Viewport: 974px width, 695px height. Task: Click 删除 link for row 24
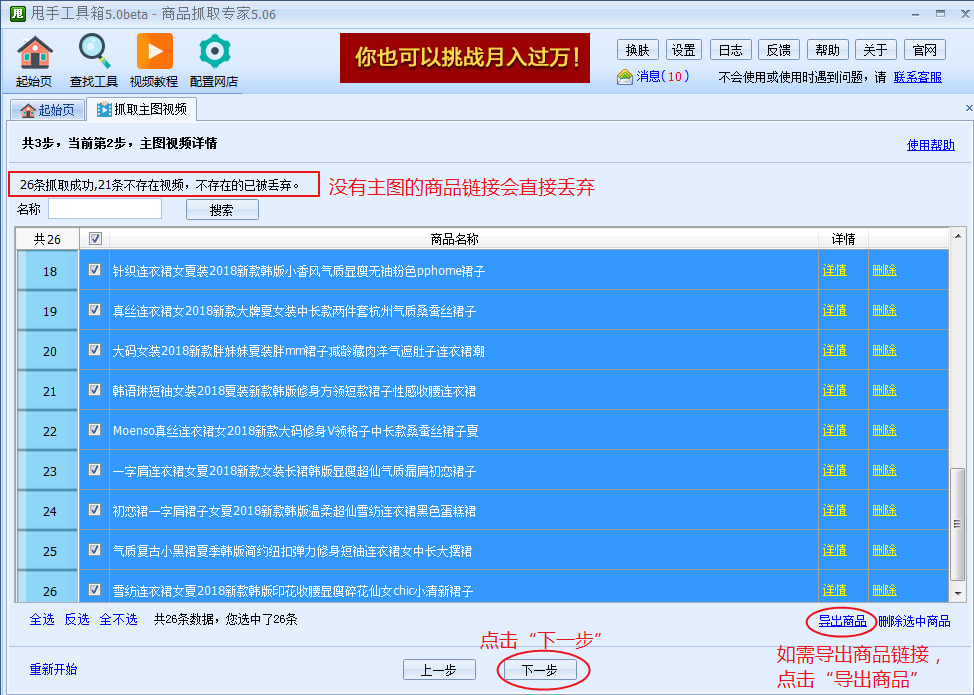point(884,510)
